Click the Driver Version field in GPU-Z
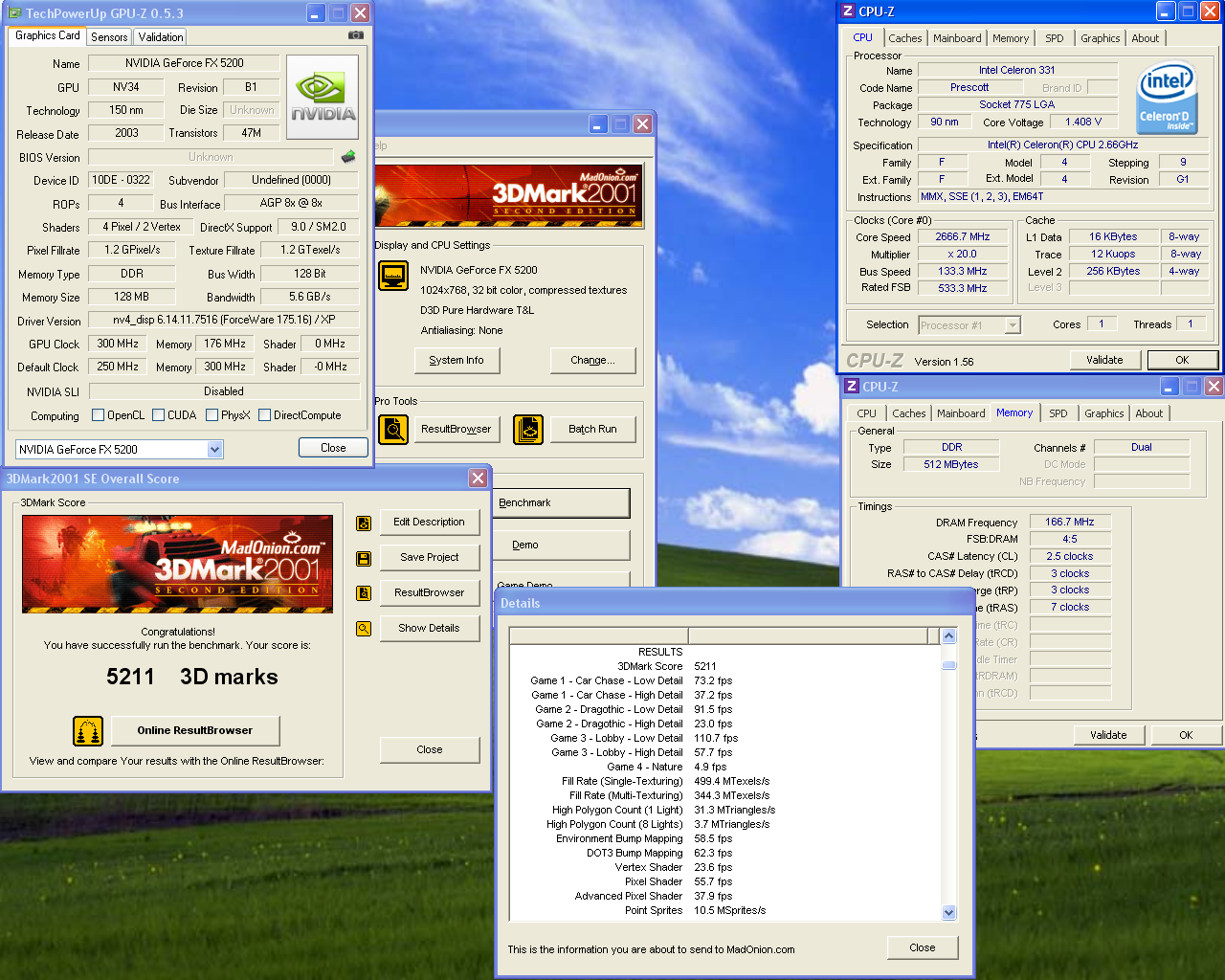1225x980 pixels. (x=224, y=320)
